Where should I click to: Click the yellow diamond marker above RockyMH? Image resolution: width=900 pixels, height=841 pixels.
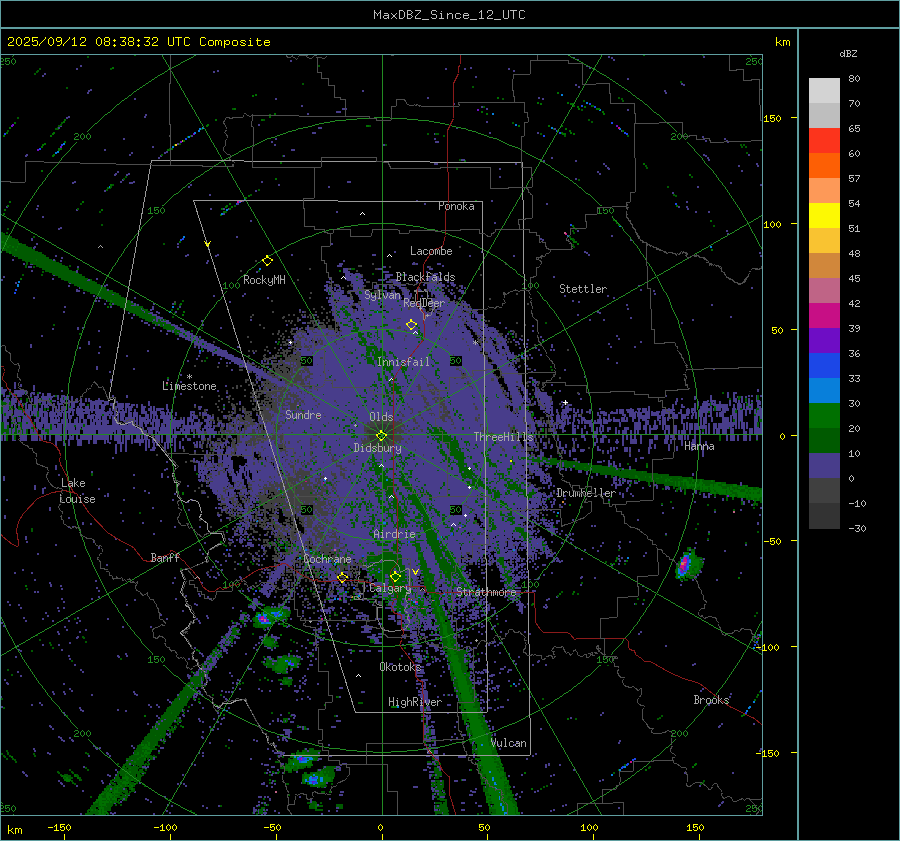tap(267, 261)
